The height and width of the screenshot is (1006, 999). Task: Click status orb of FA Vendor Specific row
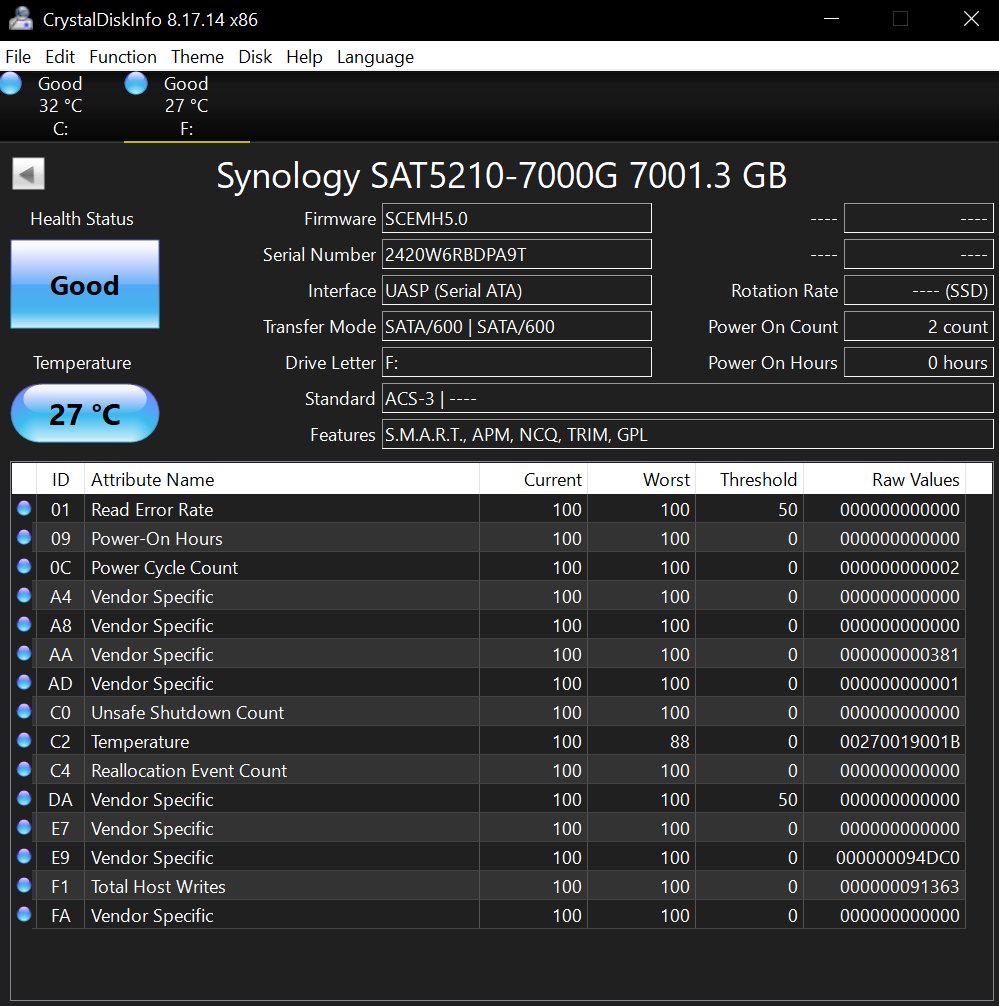(x=24, y=914)
